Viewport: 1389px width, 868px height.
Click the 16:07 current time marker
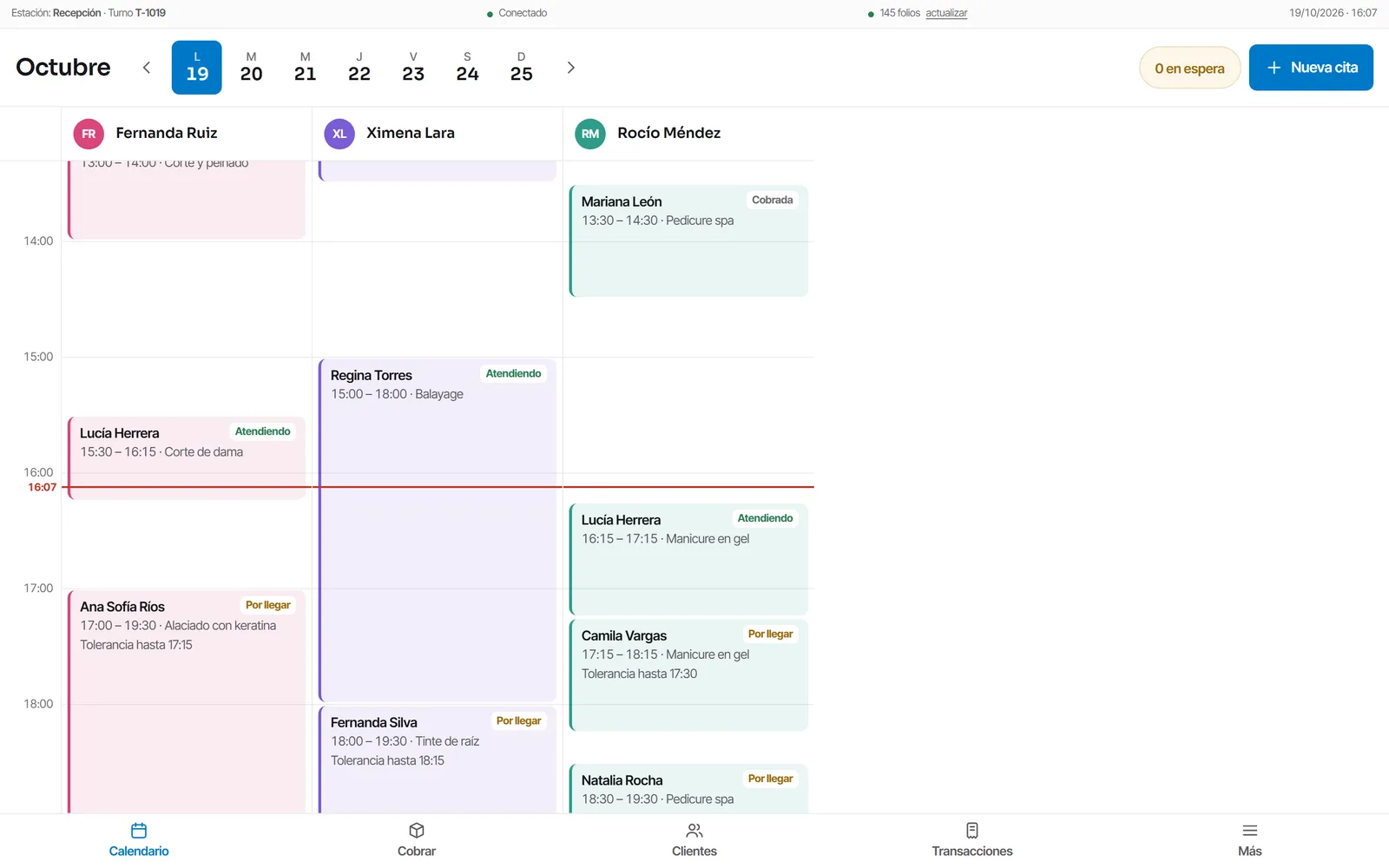pos(42,487)
